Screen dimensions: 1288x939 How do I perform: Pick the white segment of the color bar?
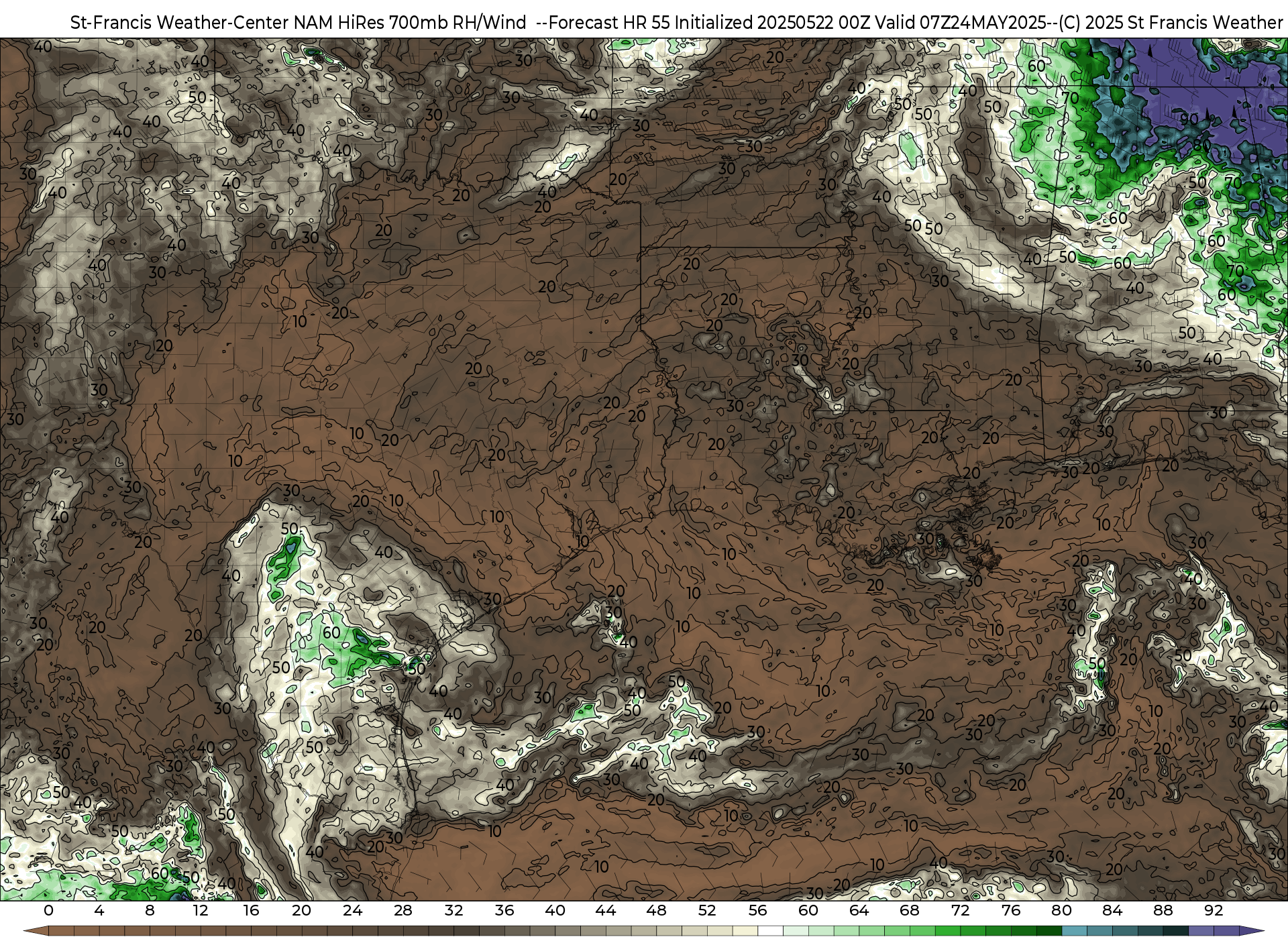click(x=771, y=932)
